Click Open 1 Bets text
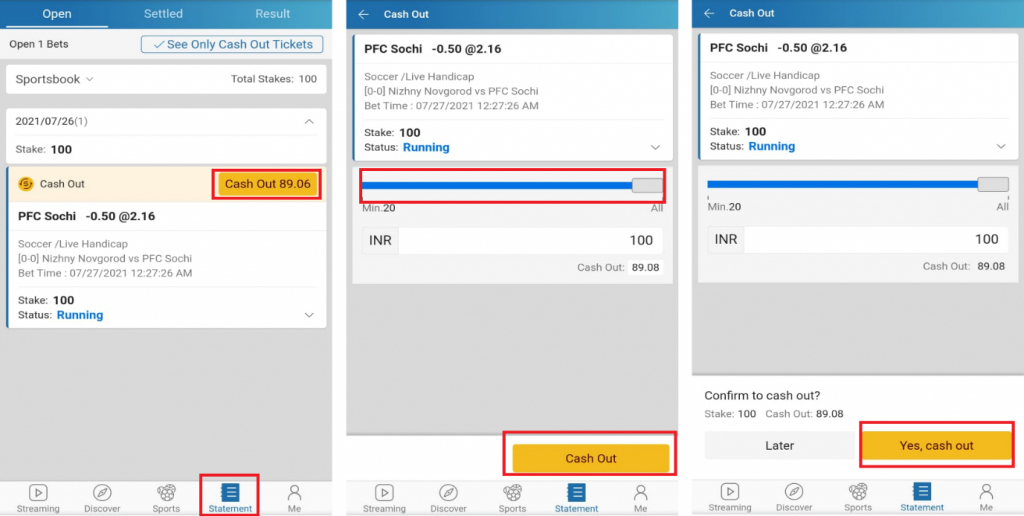Screen dimensions: 1024x516 [x=39, y=44]
